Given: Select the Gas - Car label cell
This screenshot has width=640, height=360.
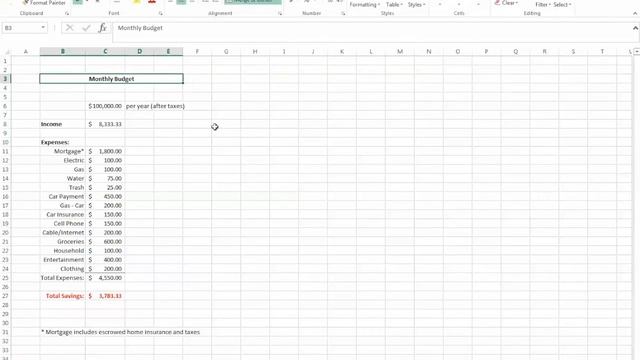Looking at the screenshot, I should (62, 205).
